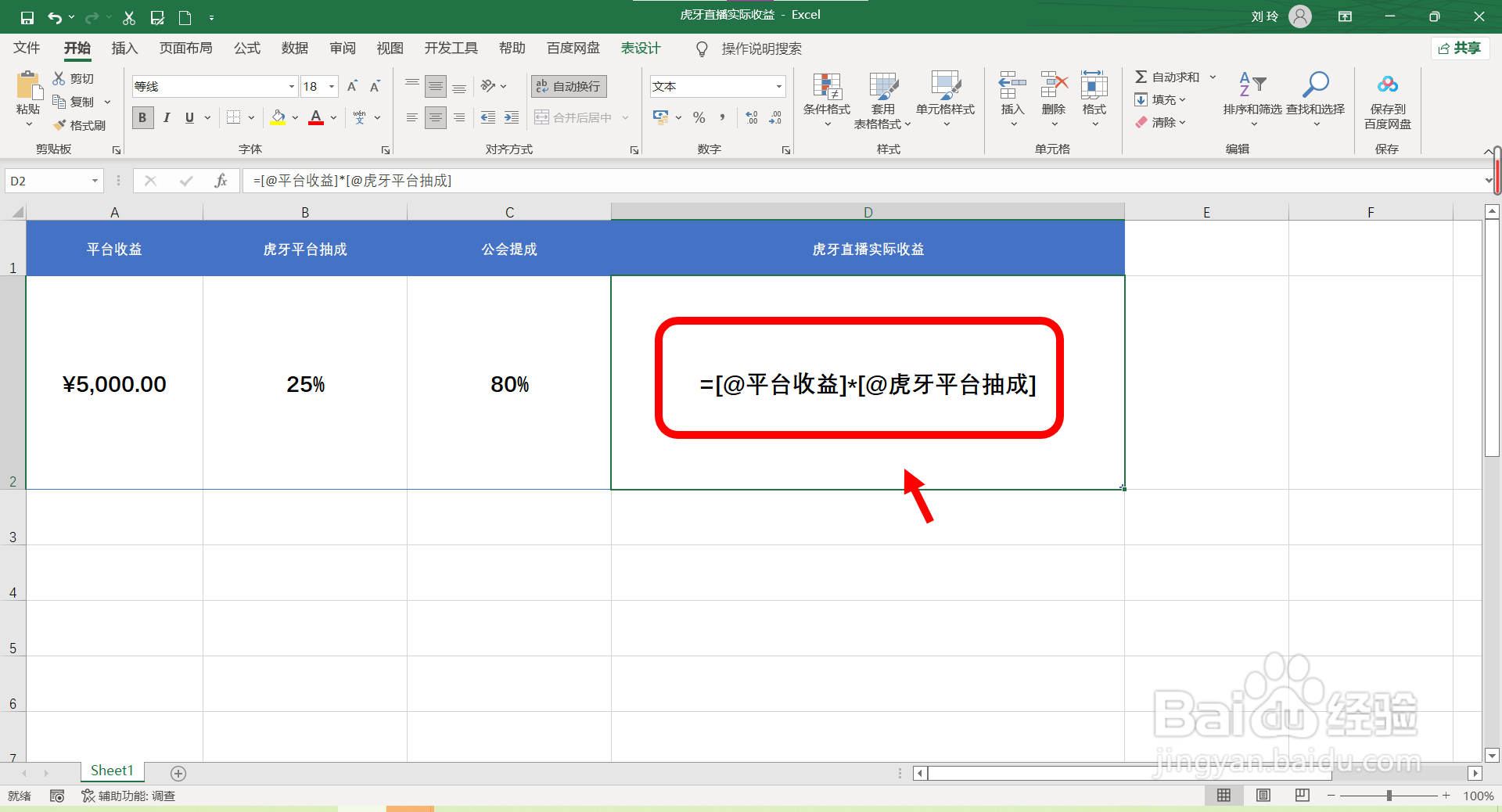This screenshot has height=812, width=1502.
Task: Toggle Italic formatting
Action: (166, 117)
